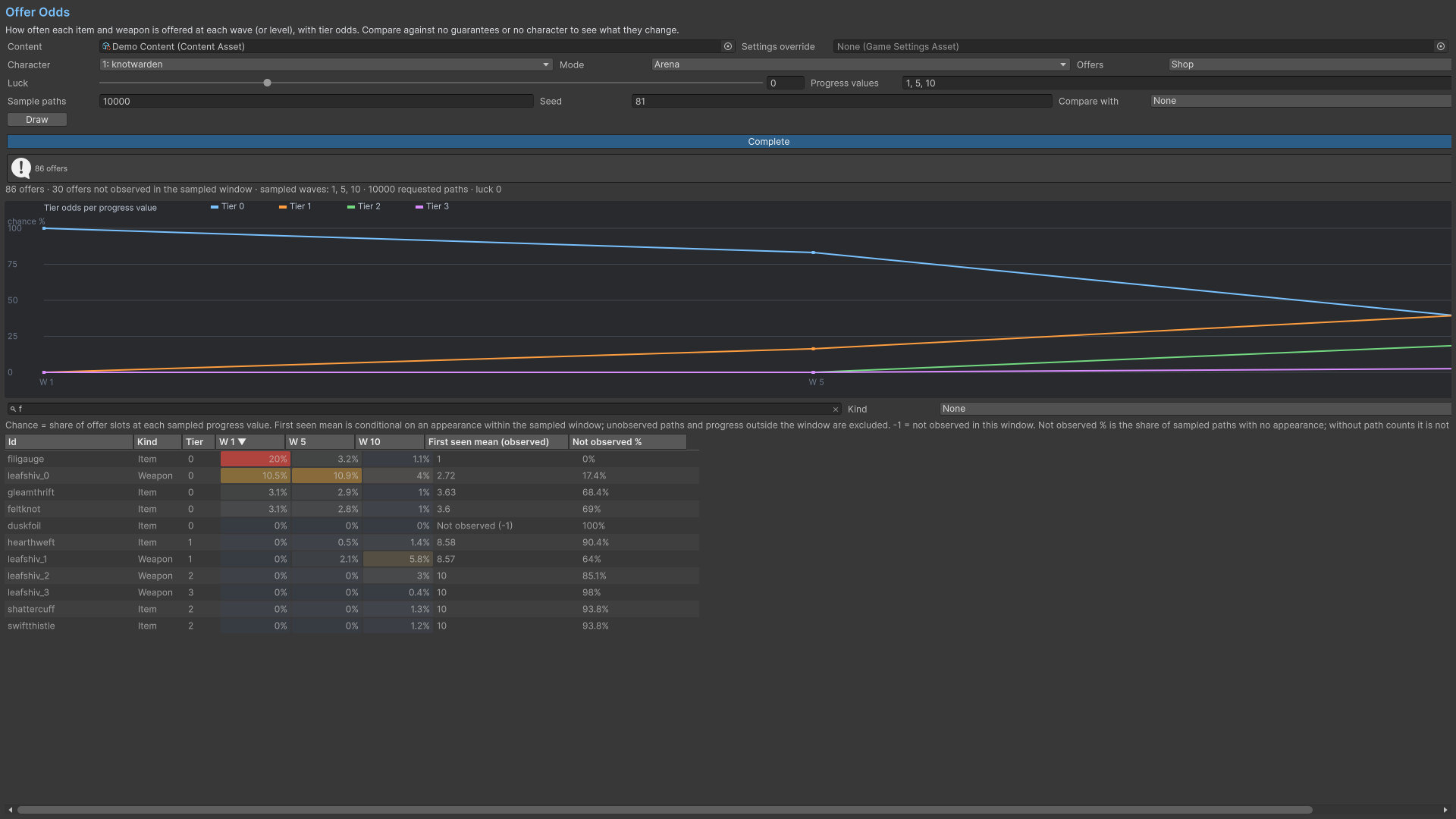Sort table by W 5 column
This screenshot has width=1456, height=819.
(320, 442)
